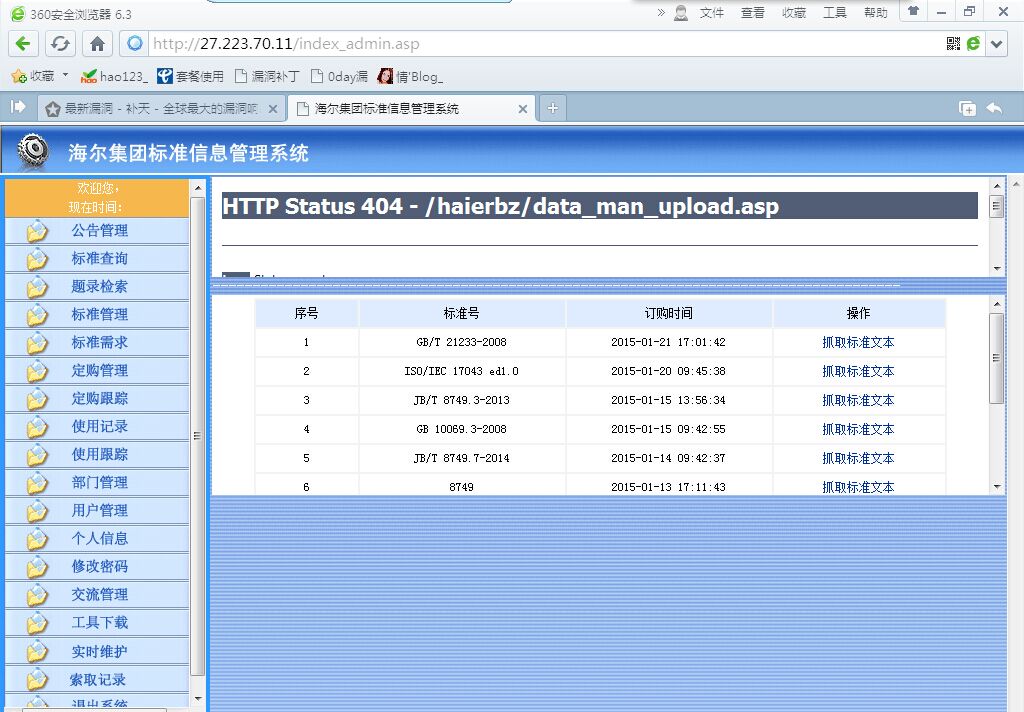Viewport: 1024px width, 712px height.
Task: Open the user account avatar icon
Action: [x=680, y=12]
